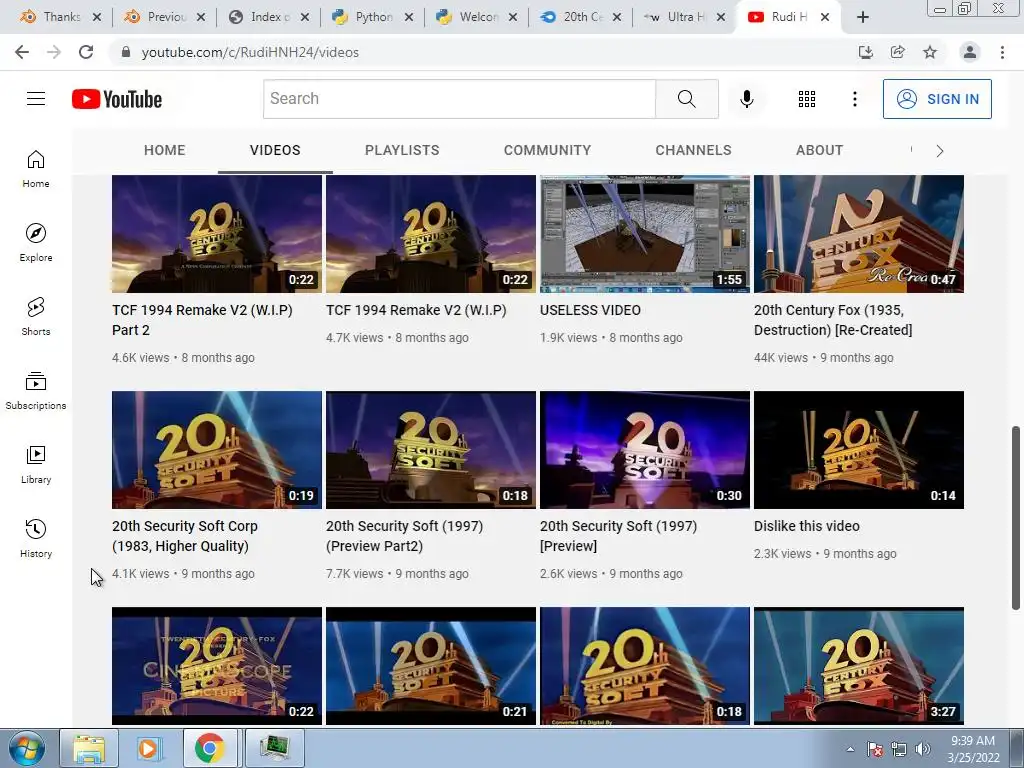Open Shorts in the left sidebar
This screenshot has height=768, width=1024.
coord(36,317)
